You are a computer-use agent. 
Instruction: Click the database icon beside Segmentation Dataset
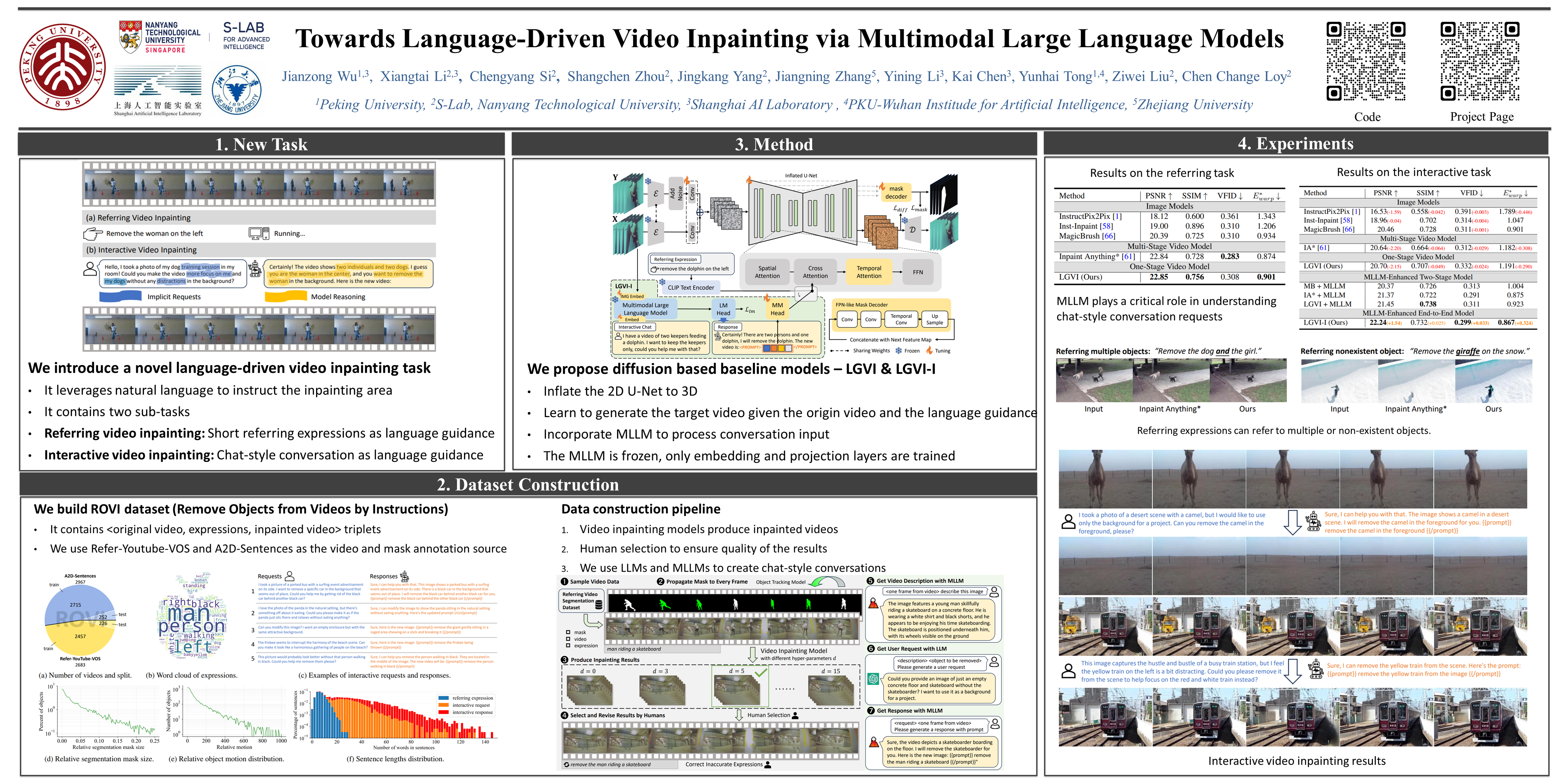599,605
